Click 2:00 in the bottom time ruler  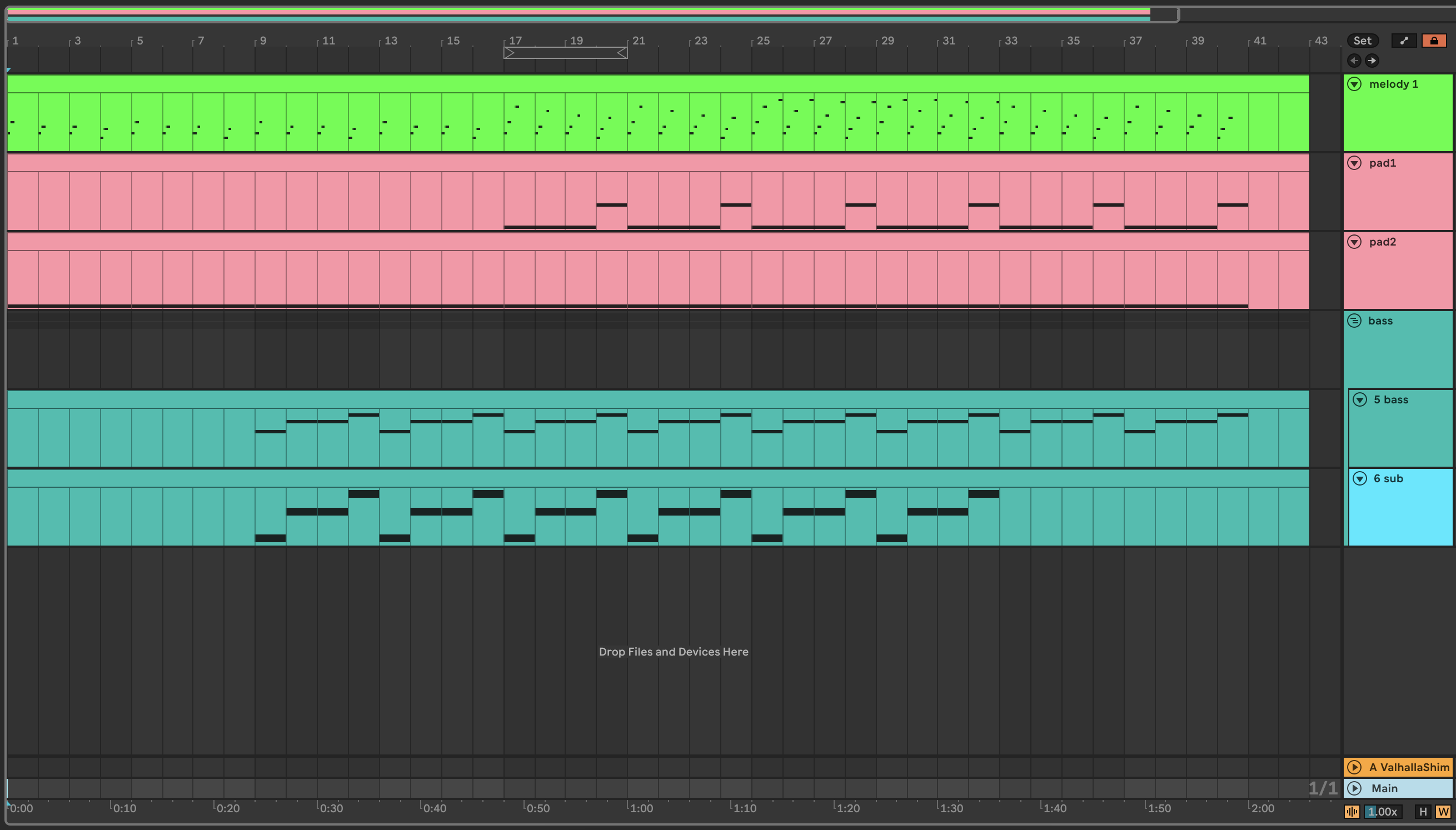(1261, 808)
